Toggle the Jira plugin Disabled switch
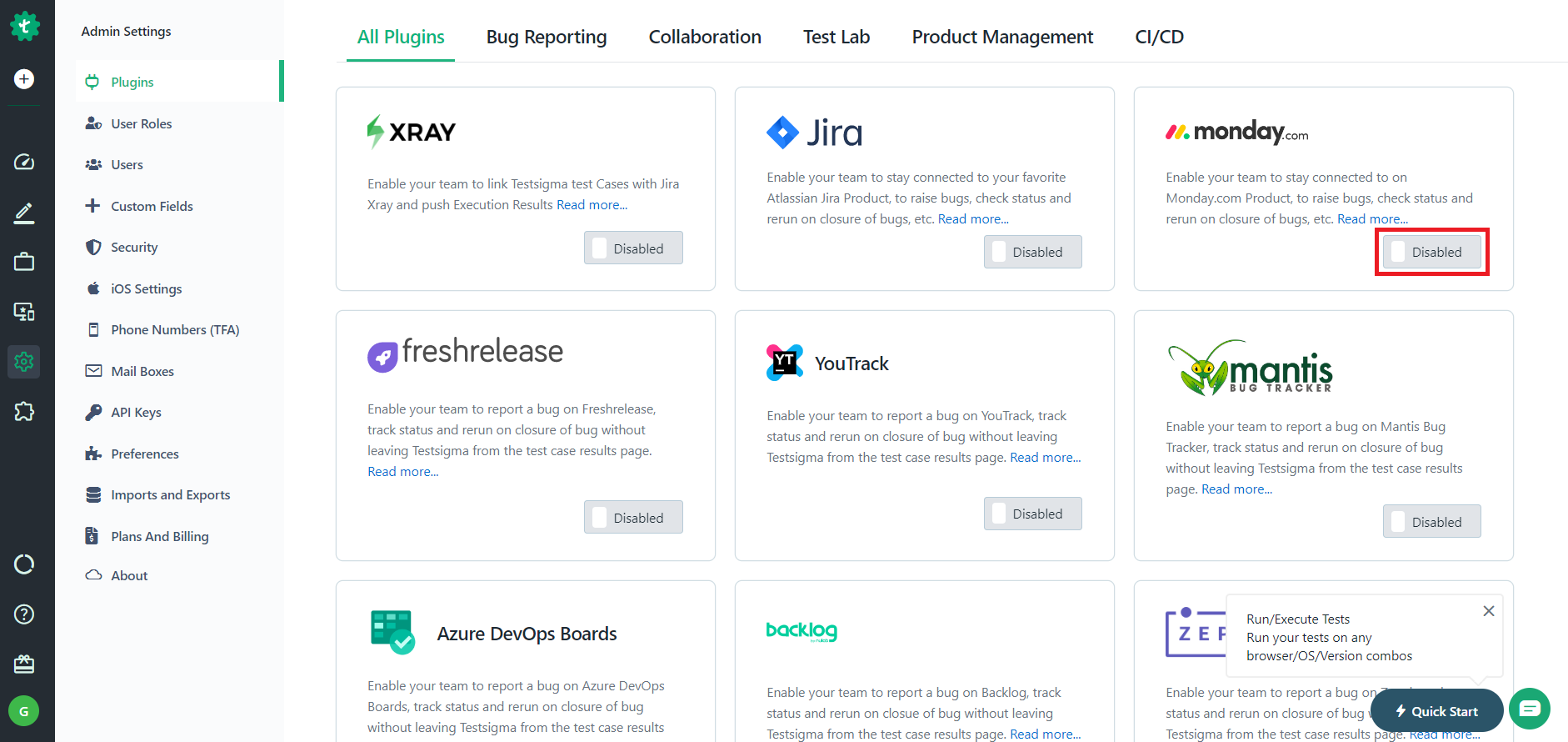The width and height of the screenshot is (1568, 742). (x=1033, y=252)
